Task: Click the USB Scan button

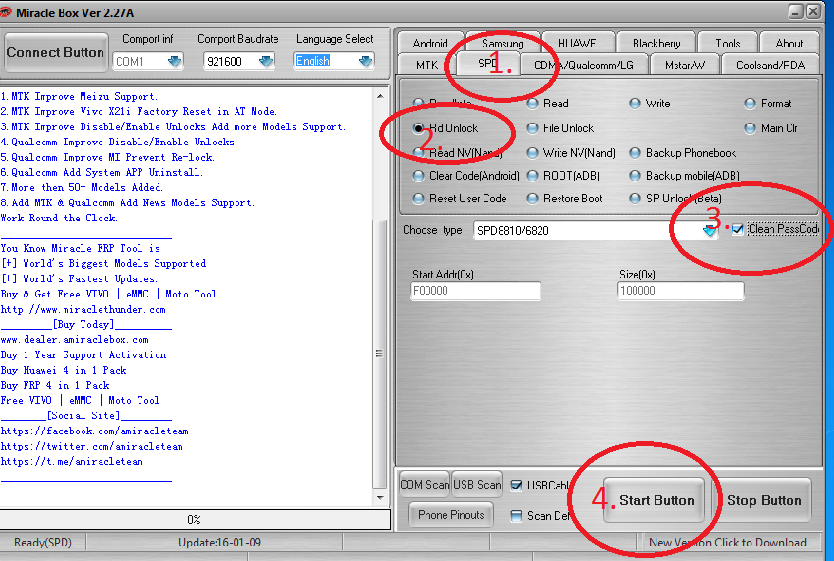Action: pos(477,484)
